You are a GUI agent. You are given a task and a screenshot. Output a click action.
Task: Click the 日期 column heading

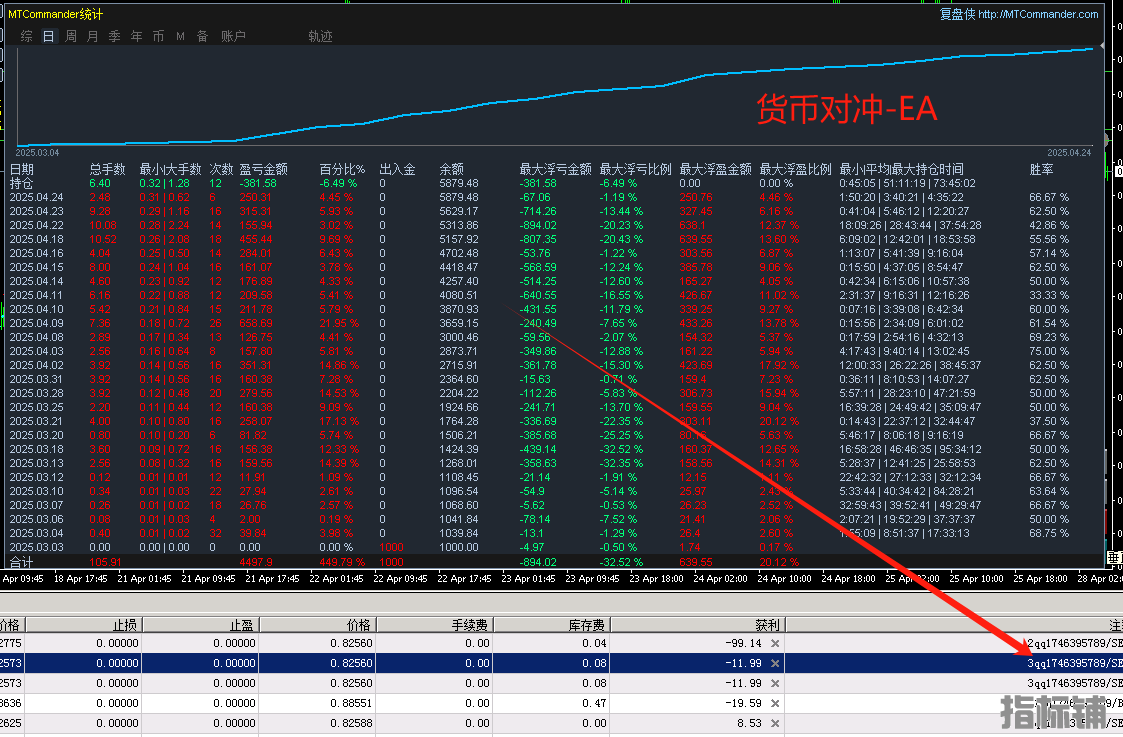click(x=21, y=169)
